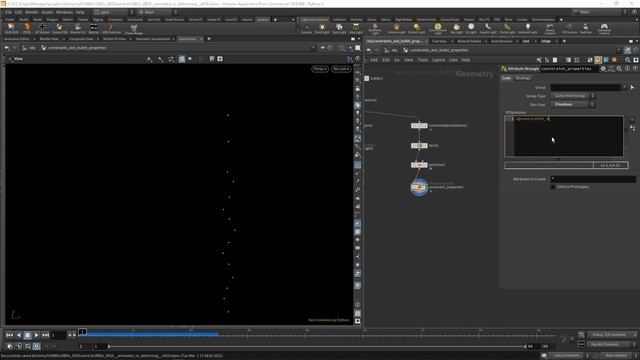Click the highlighted blue icon in viewport toolbar

182,59
